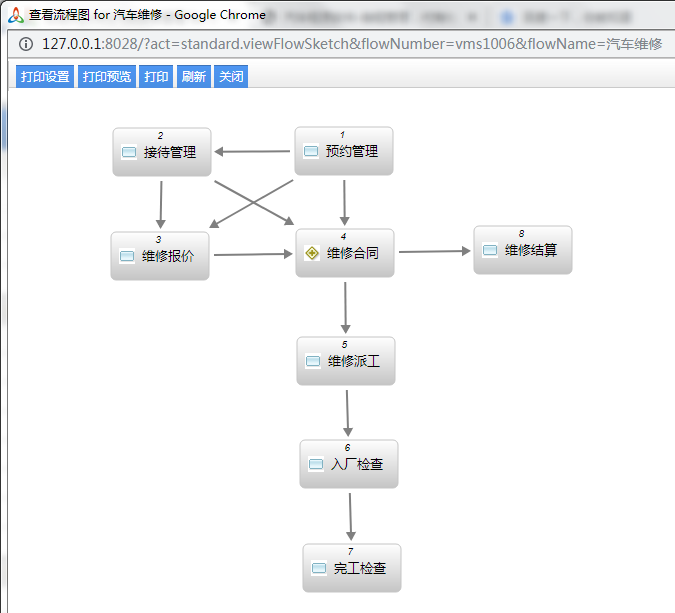
Task: Click the 维修结算 node icon
Action: coord(490,251)
